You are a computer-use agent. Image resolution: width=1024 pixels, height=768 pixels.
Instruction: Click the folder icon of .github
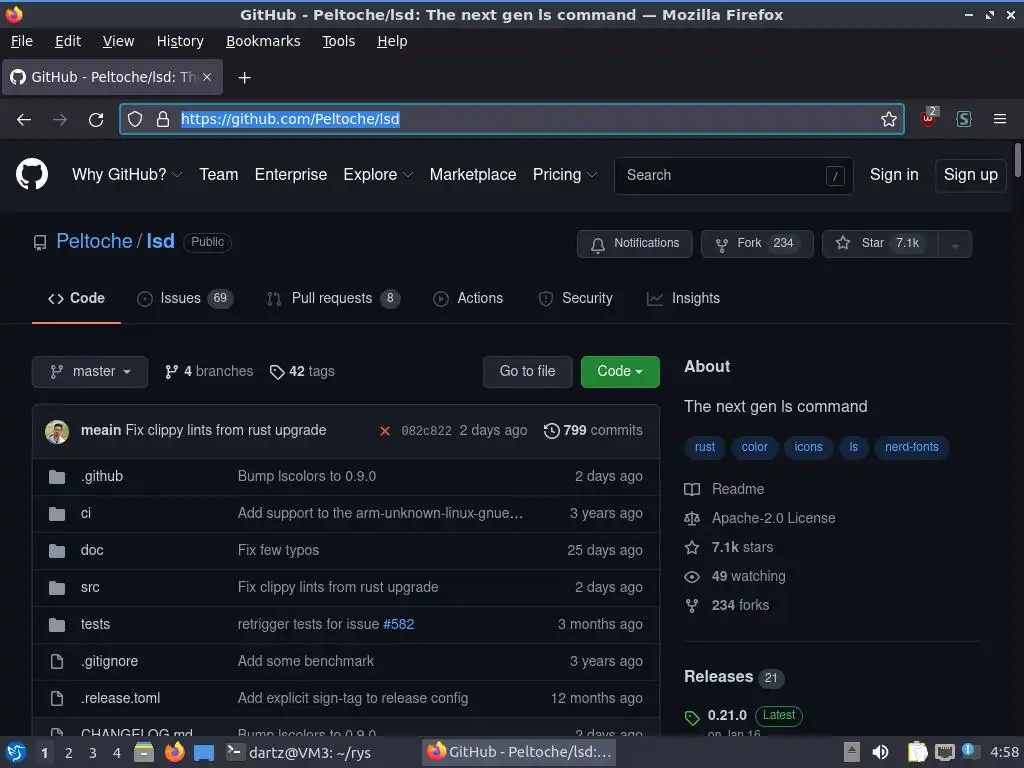click(57, 477)
